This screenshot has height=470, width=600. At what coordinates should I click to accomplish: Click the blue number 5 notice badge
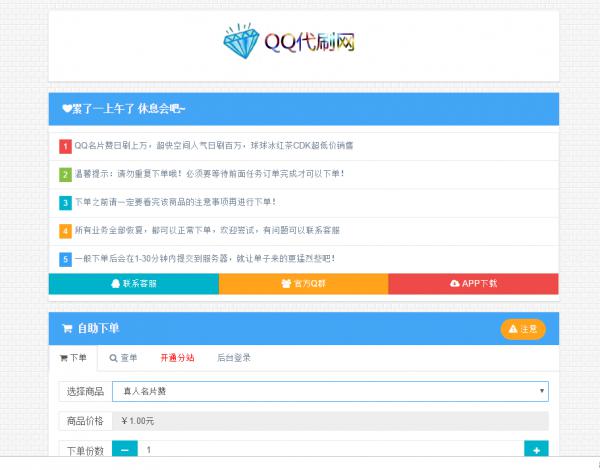65,259
